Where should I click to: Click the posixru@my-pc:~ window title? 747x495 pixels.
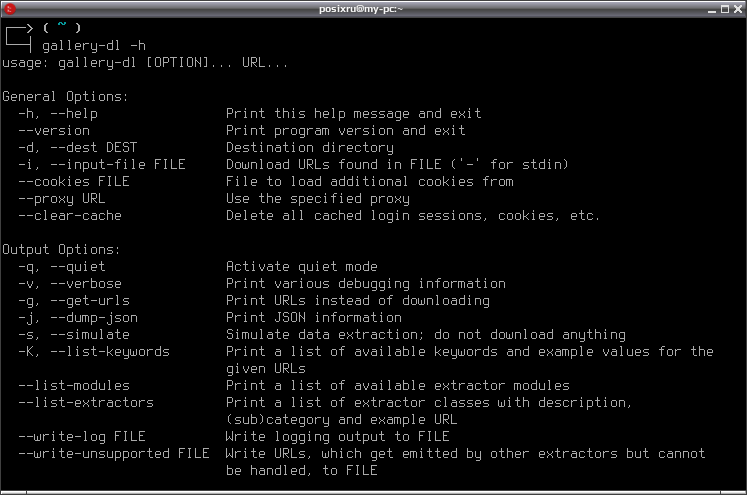click(361, 9)
